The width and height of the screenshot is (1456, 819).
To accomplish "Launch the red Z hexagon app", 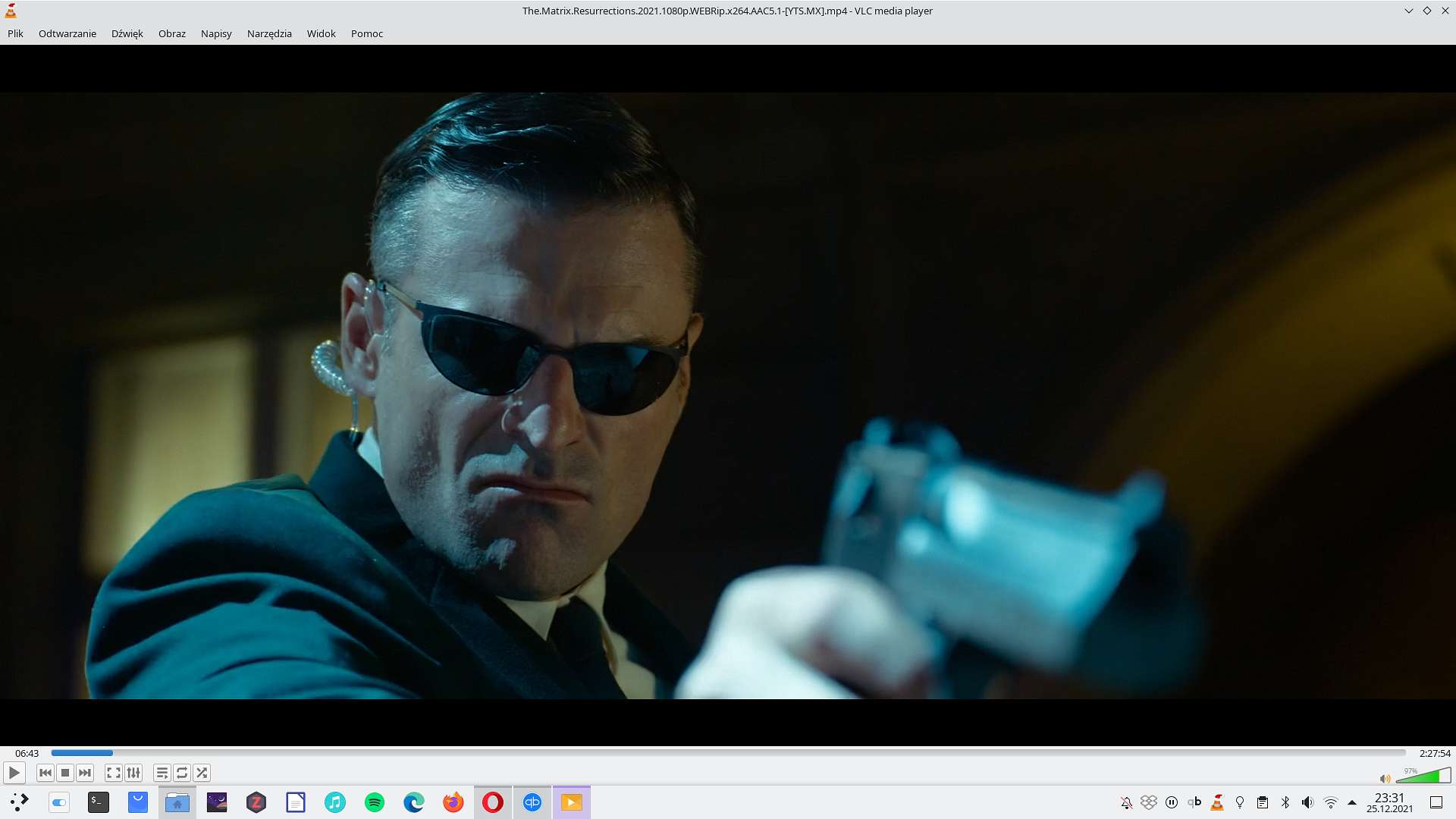I will tap(256, 802).
